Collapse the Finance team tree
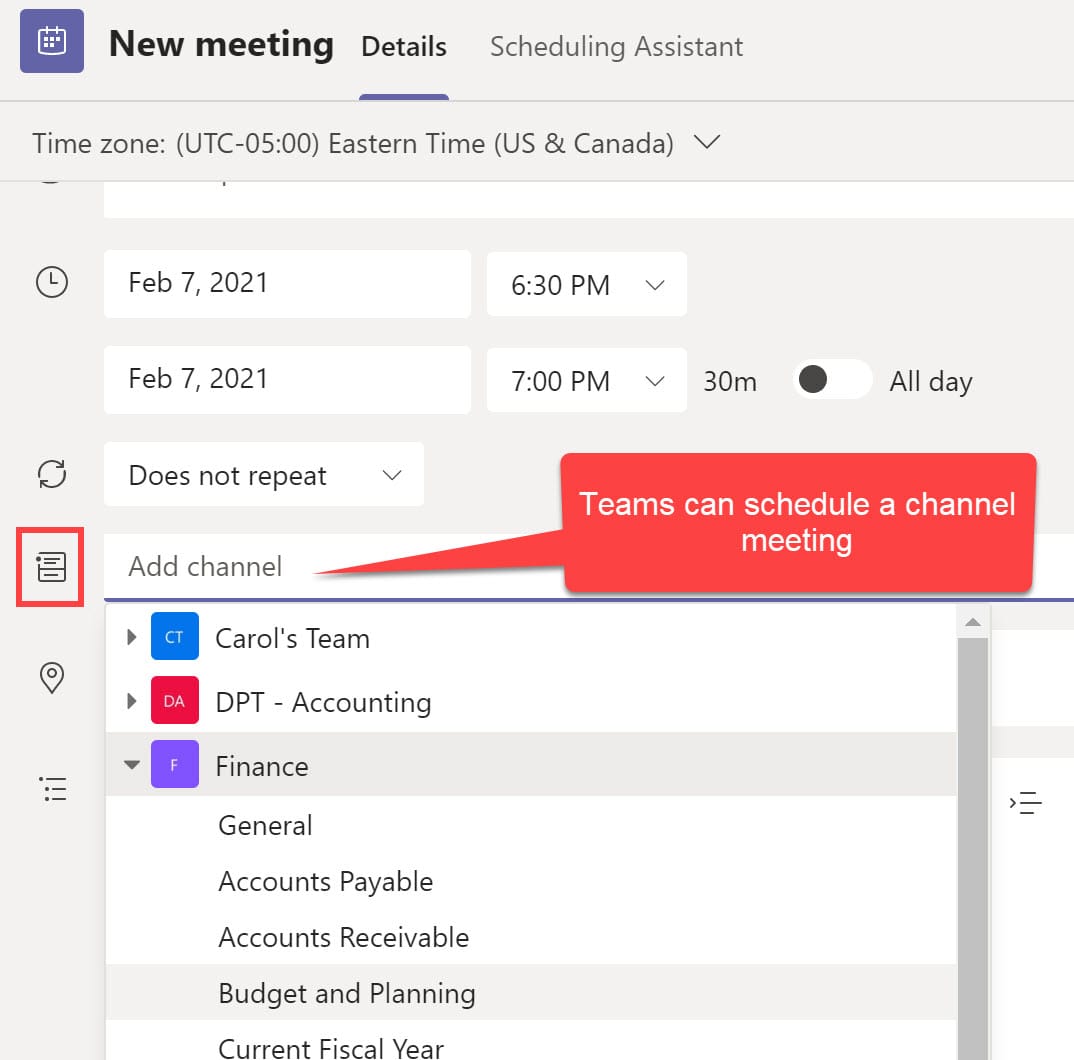This screenshot has width=1074, height=1060. point(132,765)
